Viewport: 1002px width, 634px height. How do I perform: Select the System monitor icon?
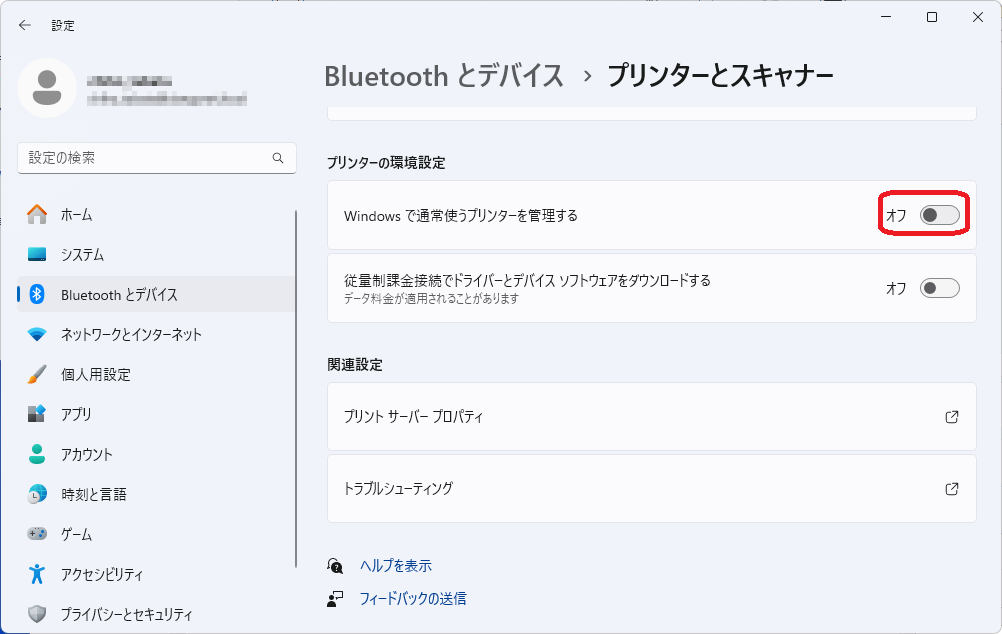coord(37,254)
